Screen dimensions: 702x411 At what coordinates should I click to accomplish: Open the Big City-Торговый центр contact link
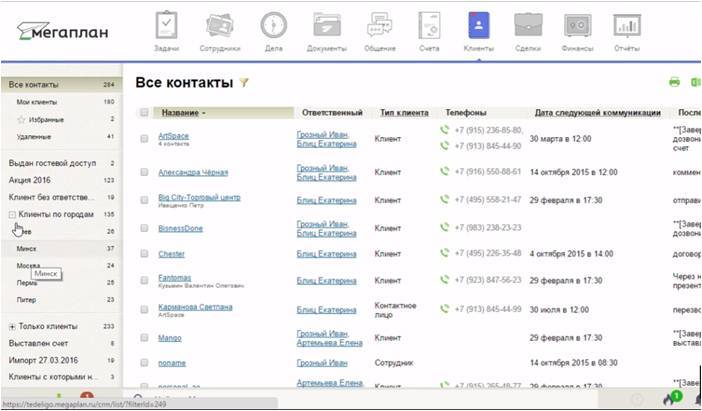tap(199, 197)
